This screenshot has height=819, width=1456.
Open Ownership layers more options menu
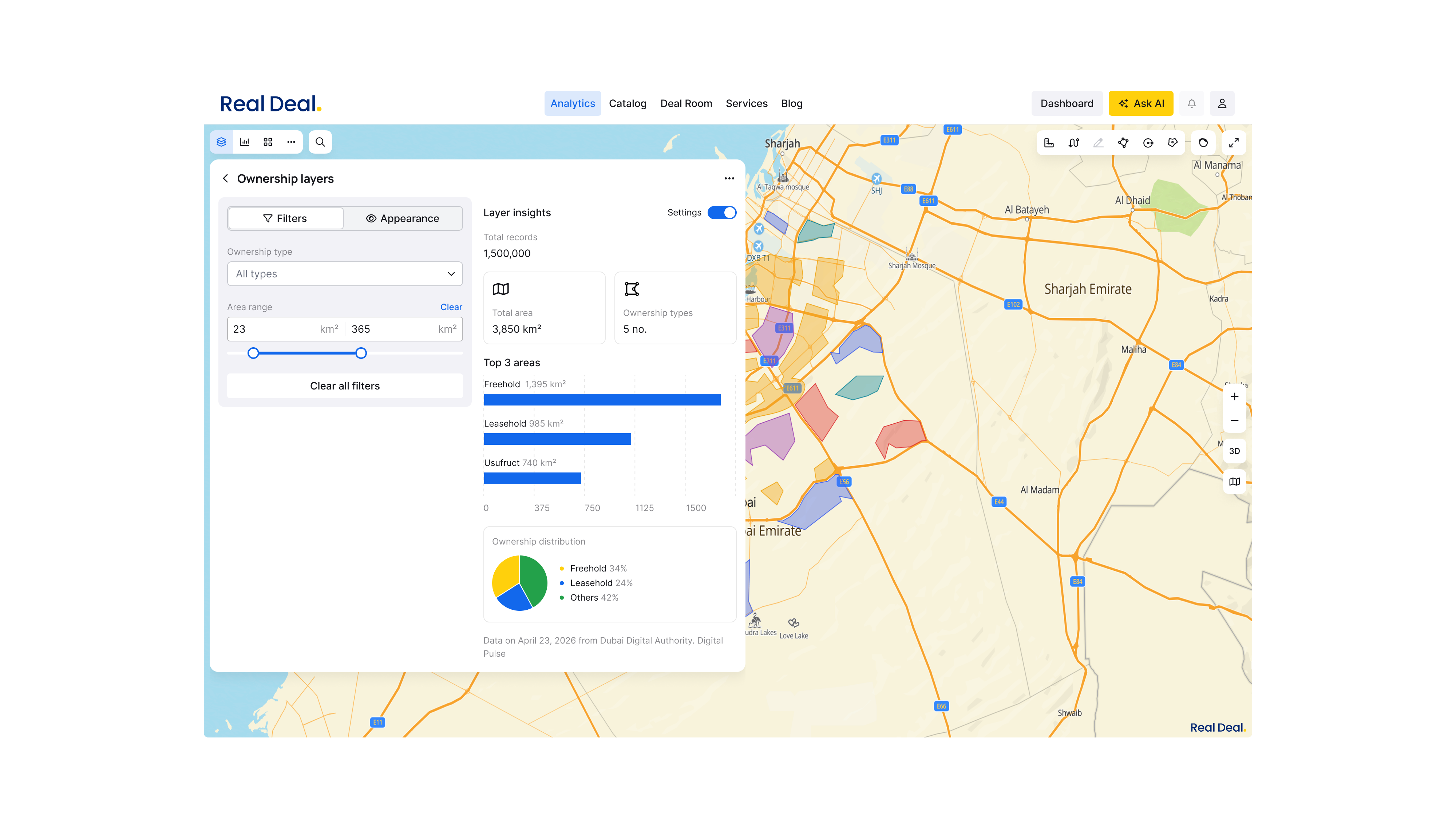coord(729,179)
